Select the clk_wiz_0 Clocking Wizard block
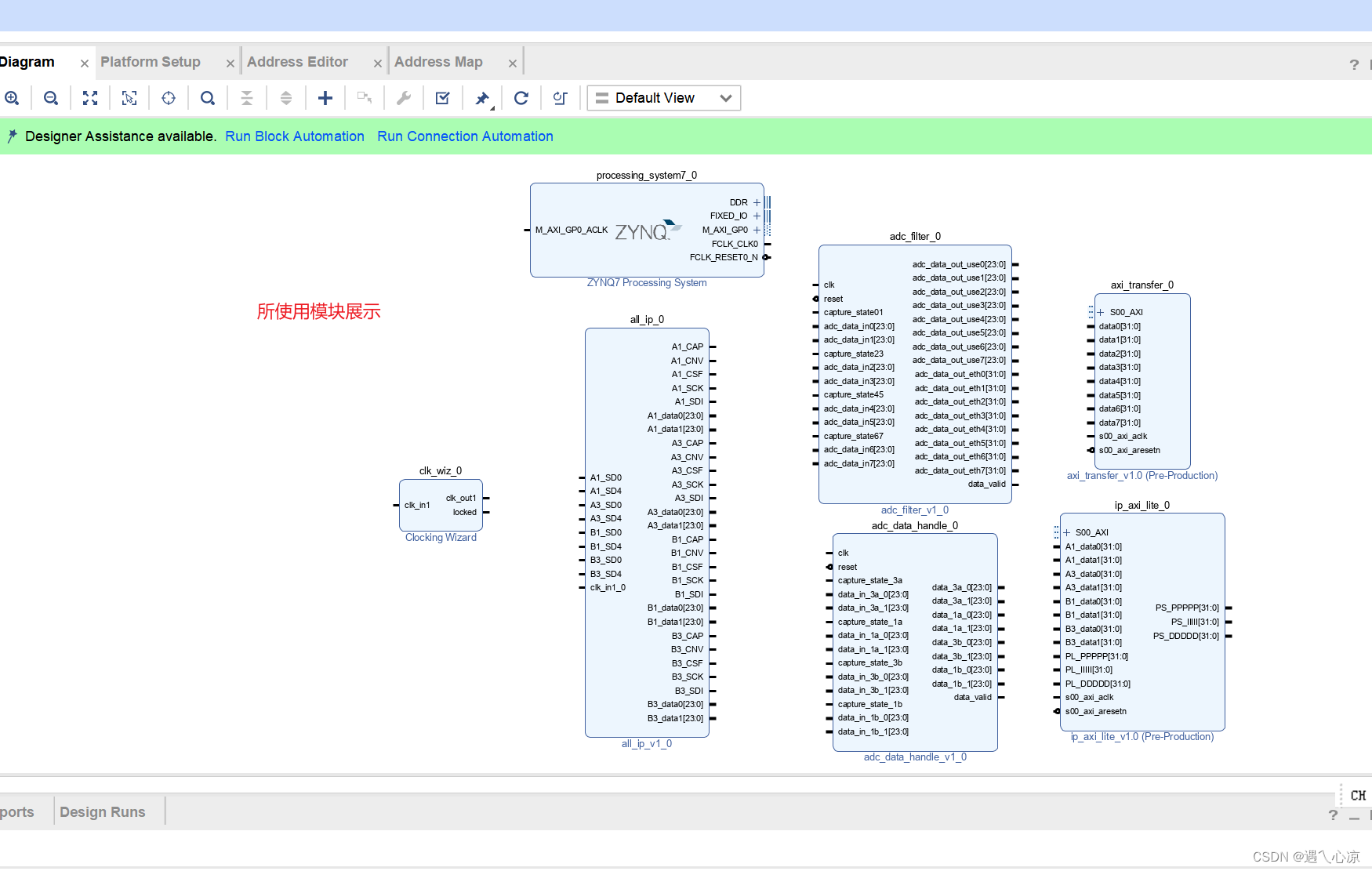Screen dimensions: 1372x871 (x=441, y=506)
